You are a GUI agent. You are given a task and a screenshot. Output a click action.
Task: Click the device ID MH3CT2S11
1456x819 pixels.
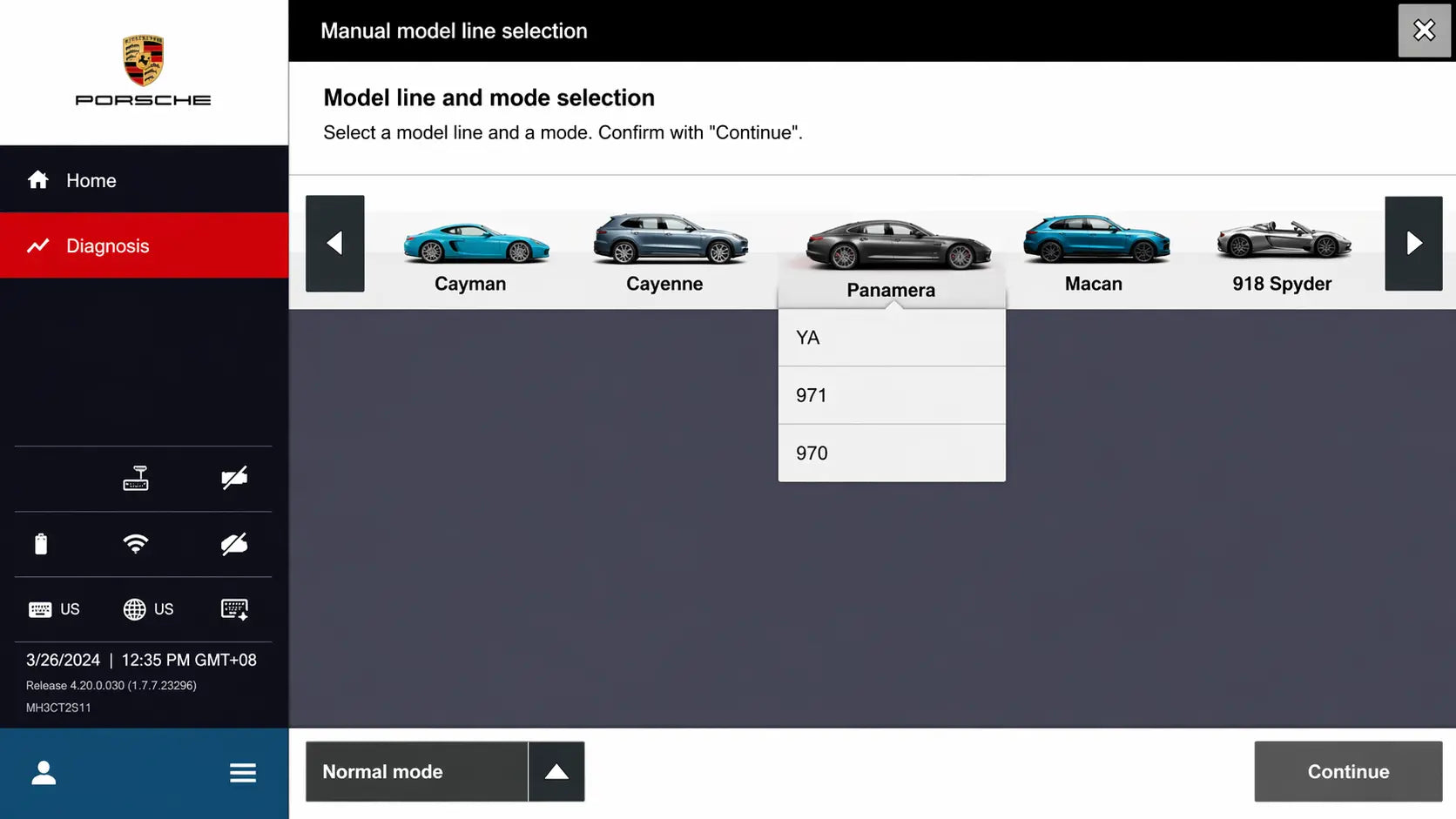point(58,708)
